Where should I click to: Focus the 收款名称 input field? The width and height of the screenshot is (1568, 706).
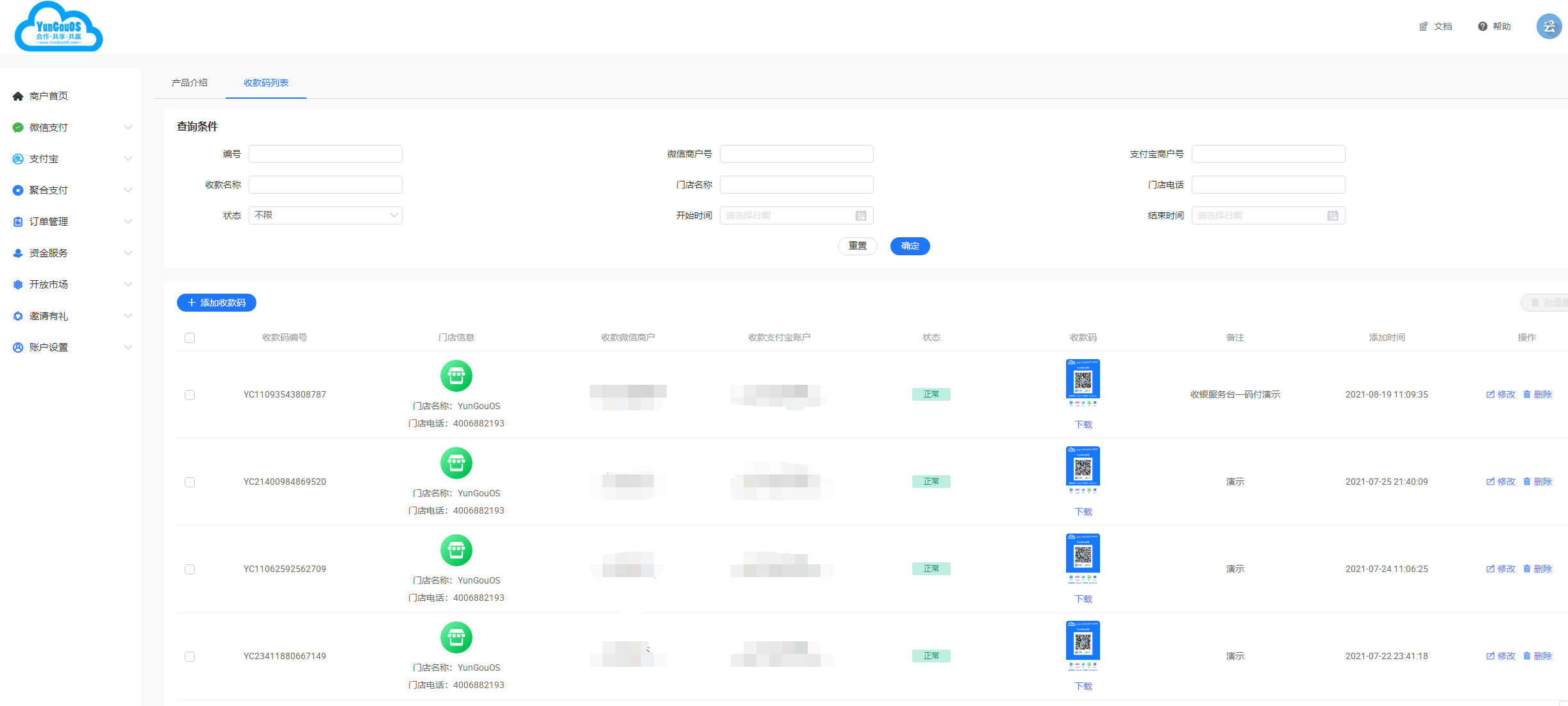coord(326,185)
